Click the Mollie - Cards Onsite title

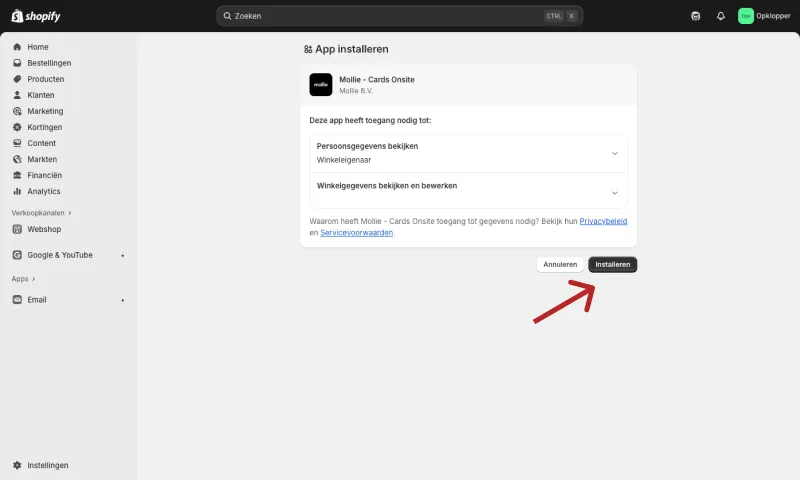(x=377, y=80)
